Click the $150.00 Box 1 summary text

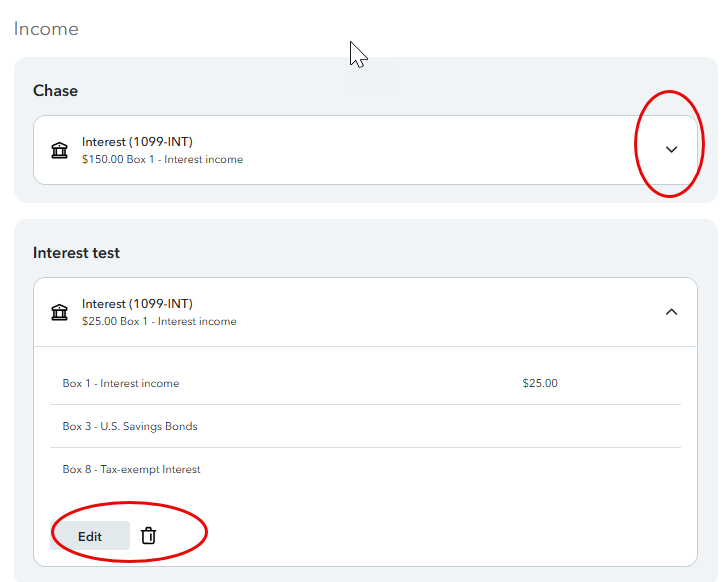[x=162, y=159]
